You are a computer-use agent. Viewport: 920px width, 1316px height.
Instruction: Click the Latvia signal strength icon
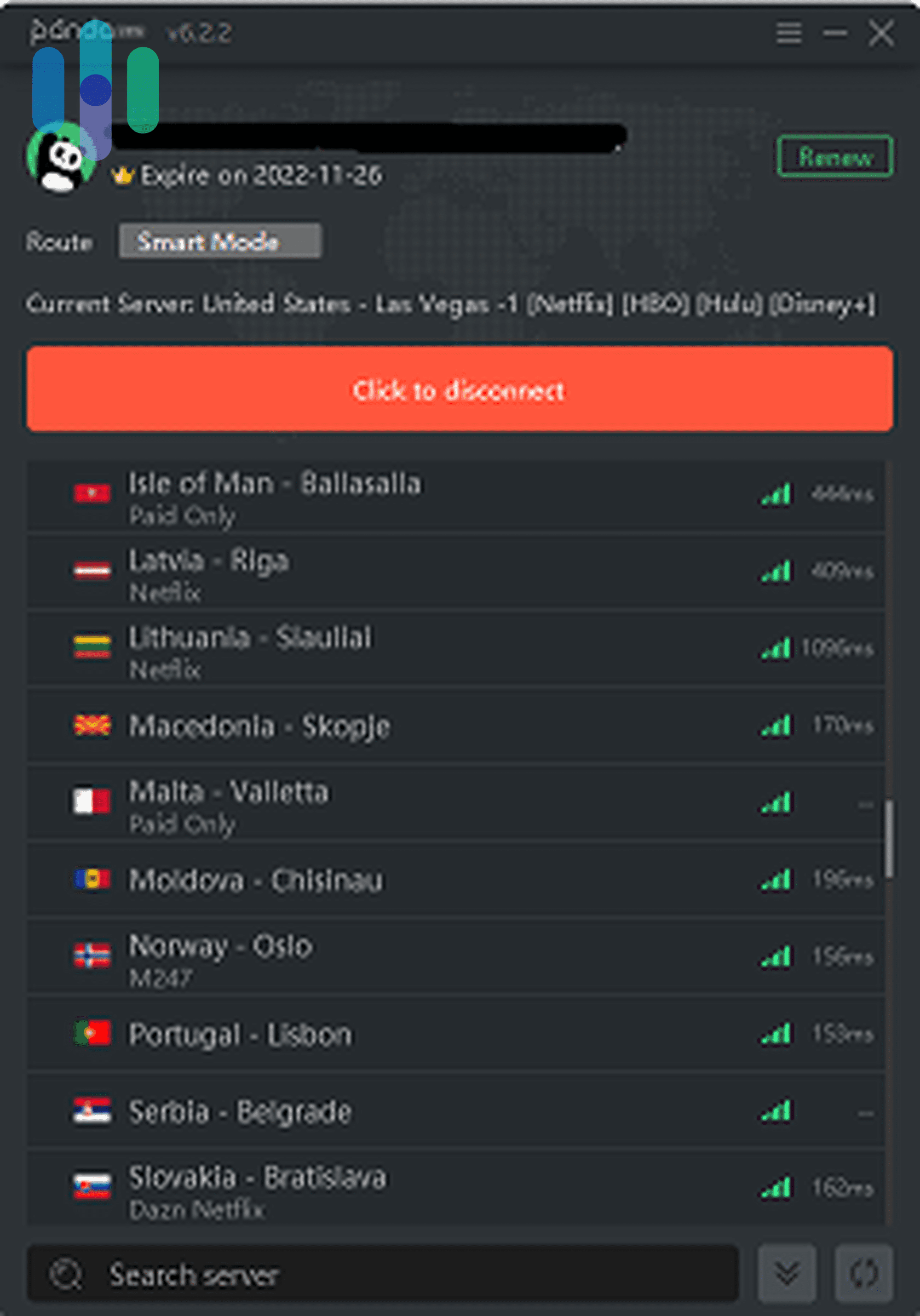click(776, 572)
